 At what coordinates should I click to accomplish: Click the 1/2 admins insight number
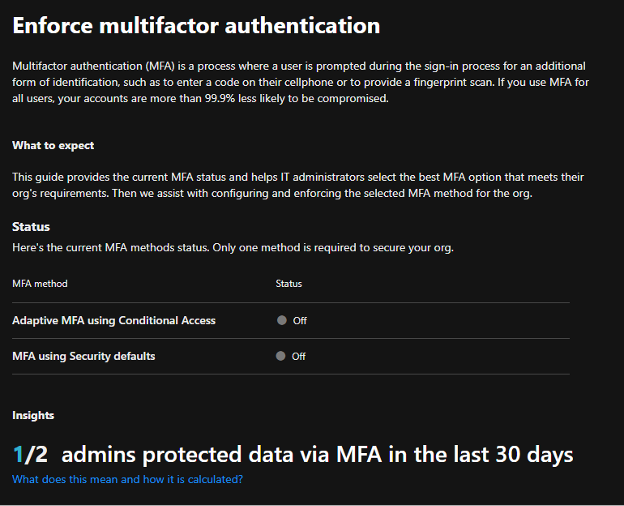click(x=30, y=454)
